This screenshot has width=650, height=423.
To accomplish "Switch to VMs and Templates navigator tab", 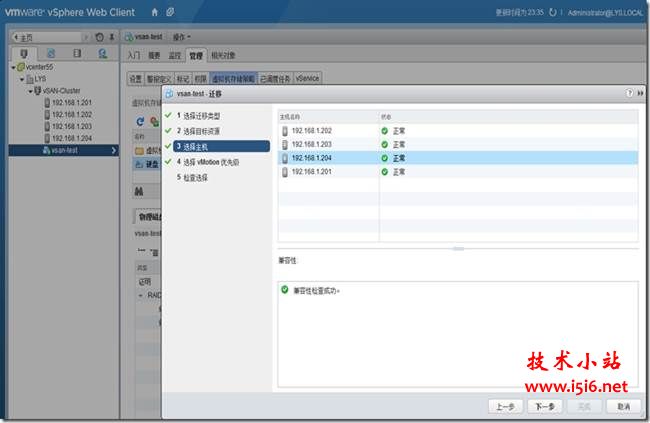I will click(x=51, y=53).
